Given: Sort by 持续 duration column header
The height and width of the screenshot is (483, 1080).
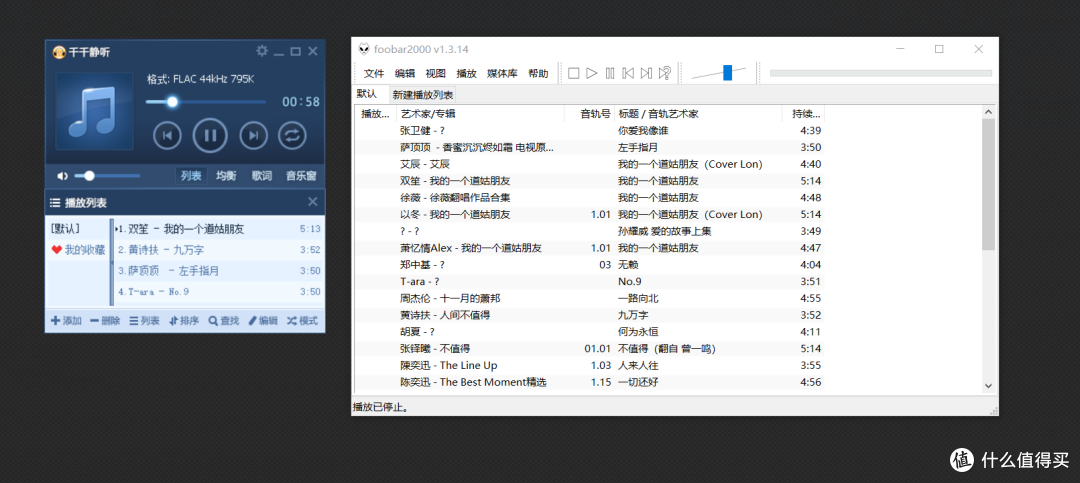Looking at the screenshot, I should (803, 114).
